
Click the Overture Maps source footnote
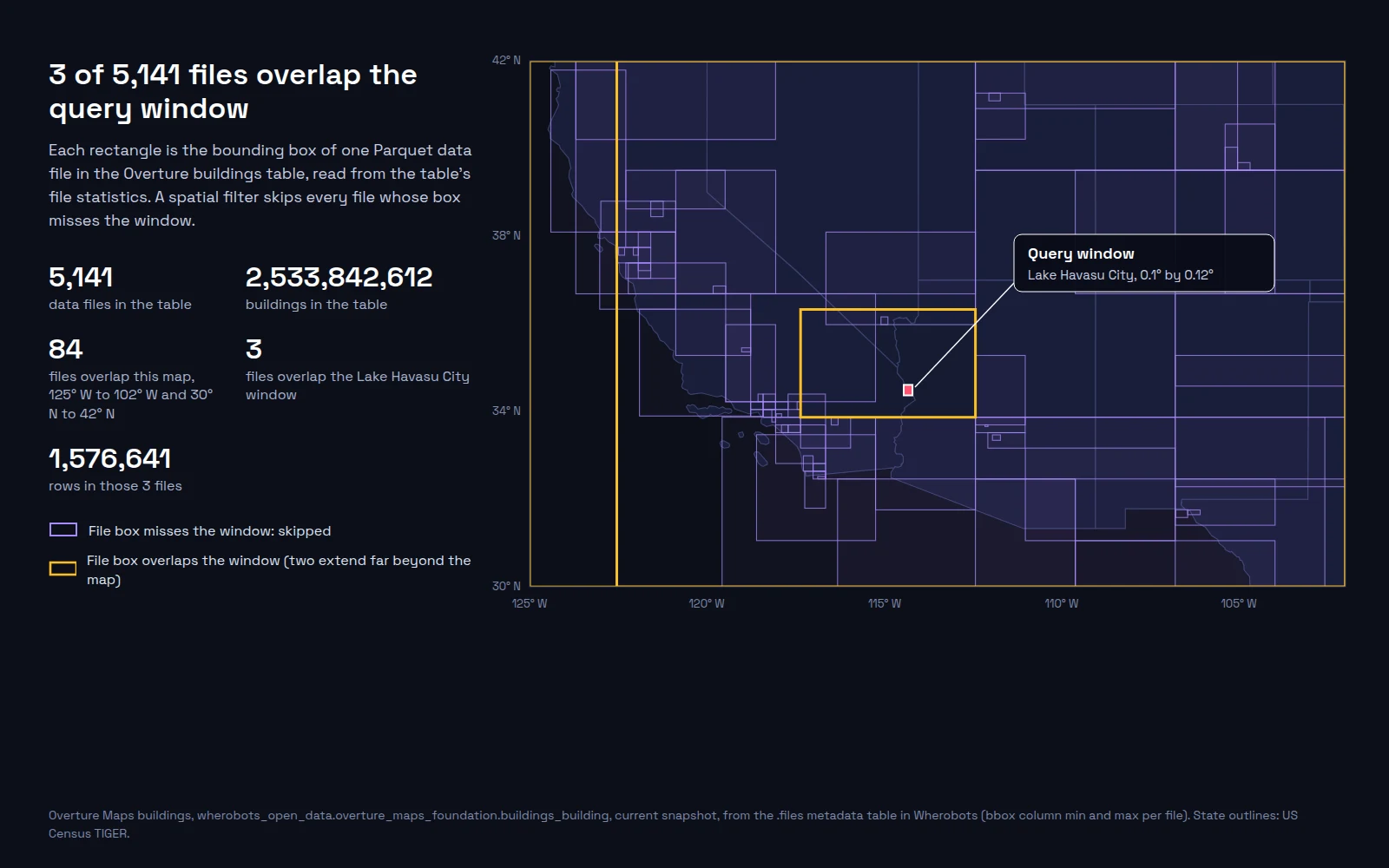(673, 825)
